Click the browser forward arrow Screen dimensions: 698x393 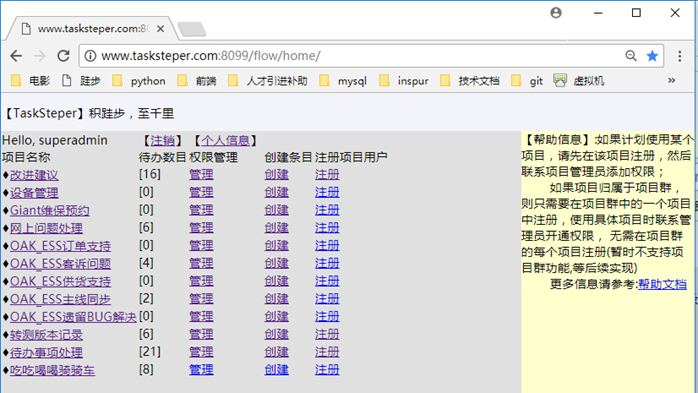[x=40, y=56]
